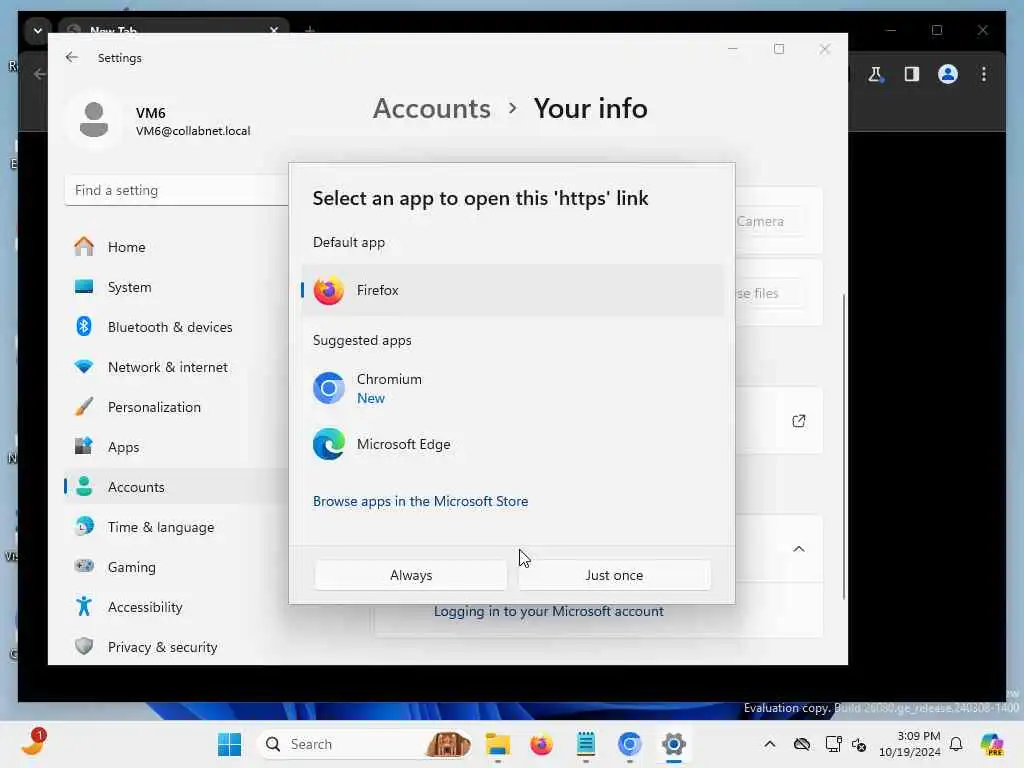This screenshot has height=768, width=1024.
Task: Click the Chromium profile avatar icon
Action: [x=948, y=74]
